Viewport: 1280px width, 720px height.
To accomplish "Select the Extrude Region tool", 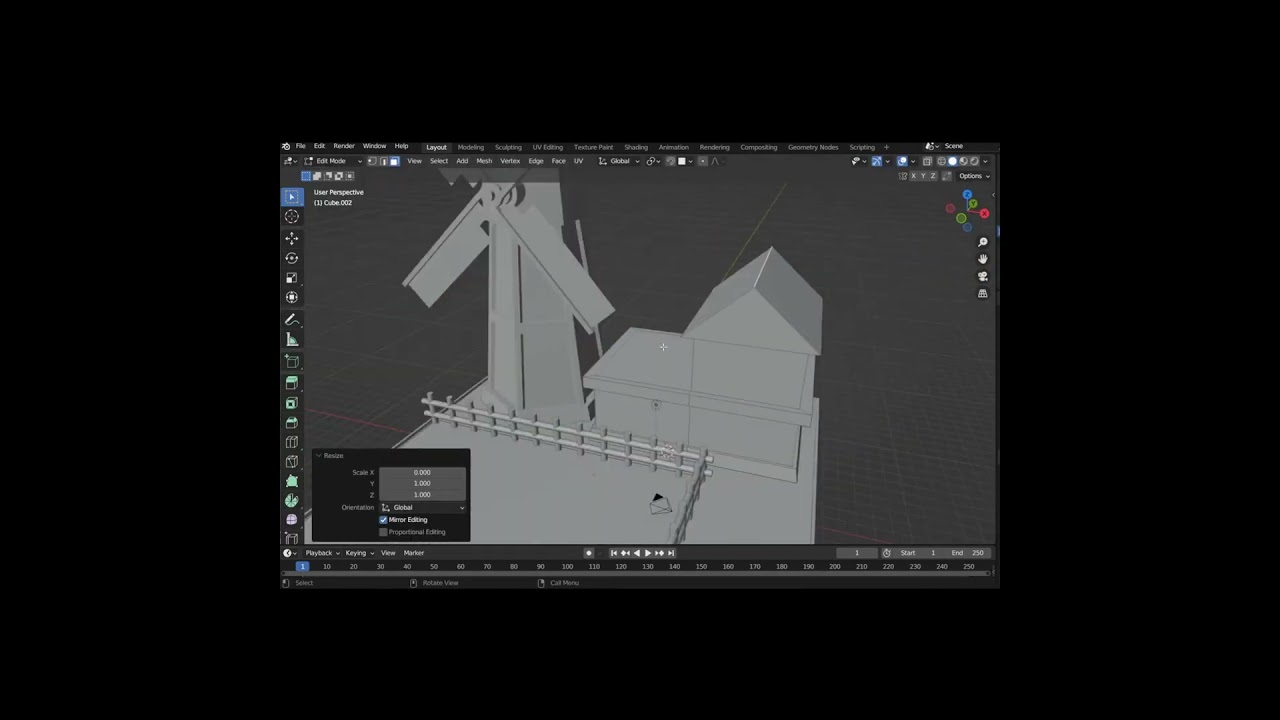I will pyautogui.click(x=292, y=383).
